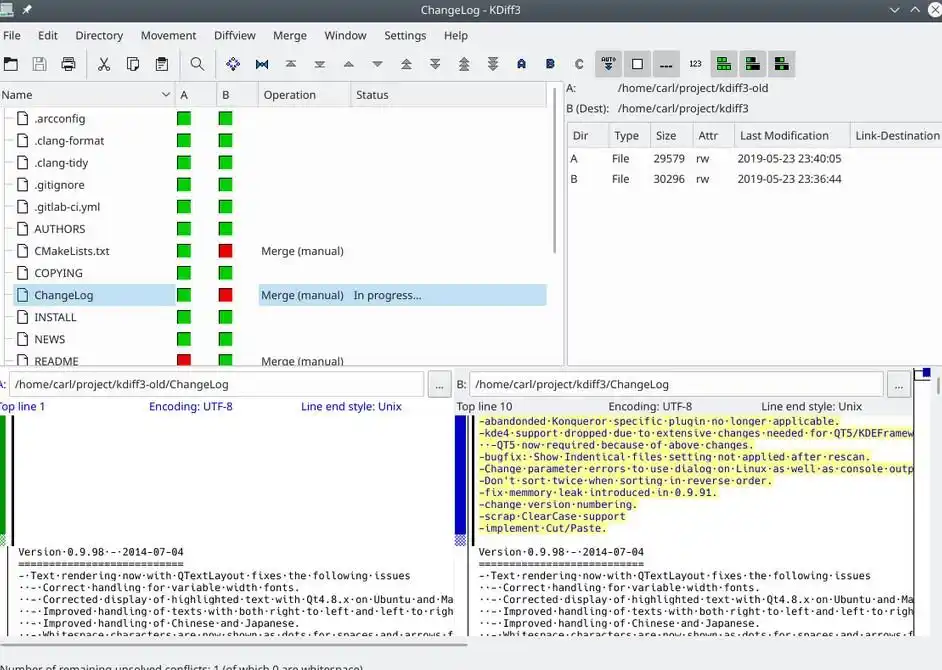Image resolution: width=942 pixels, height=670 pixels.
Task: Toggle third green-black layout button
Action: pyautogui.click(x=782, y=64)
